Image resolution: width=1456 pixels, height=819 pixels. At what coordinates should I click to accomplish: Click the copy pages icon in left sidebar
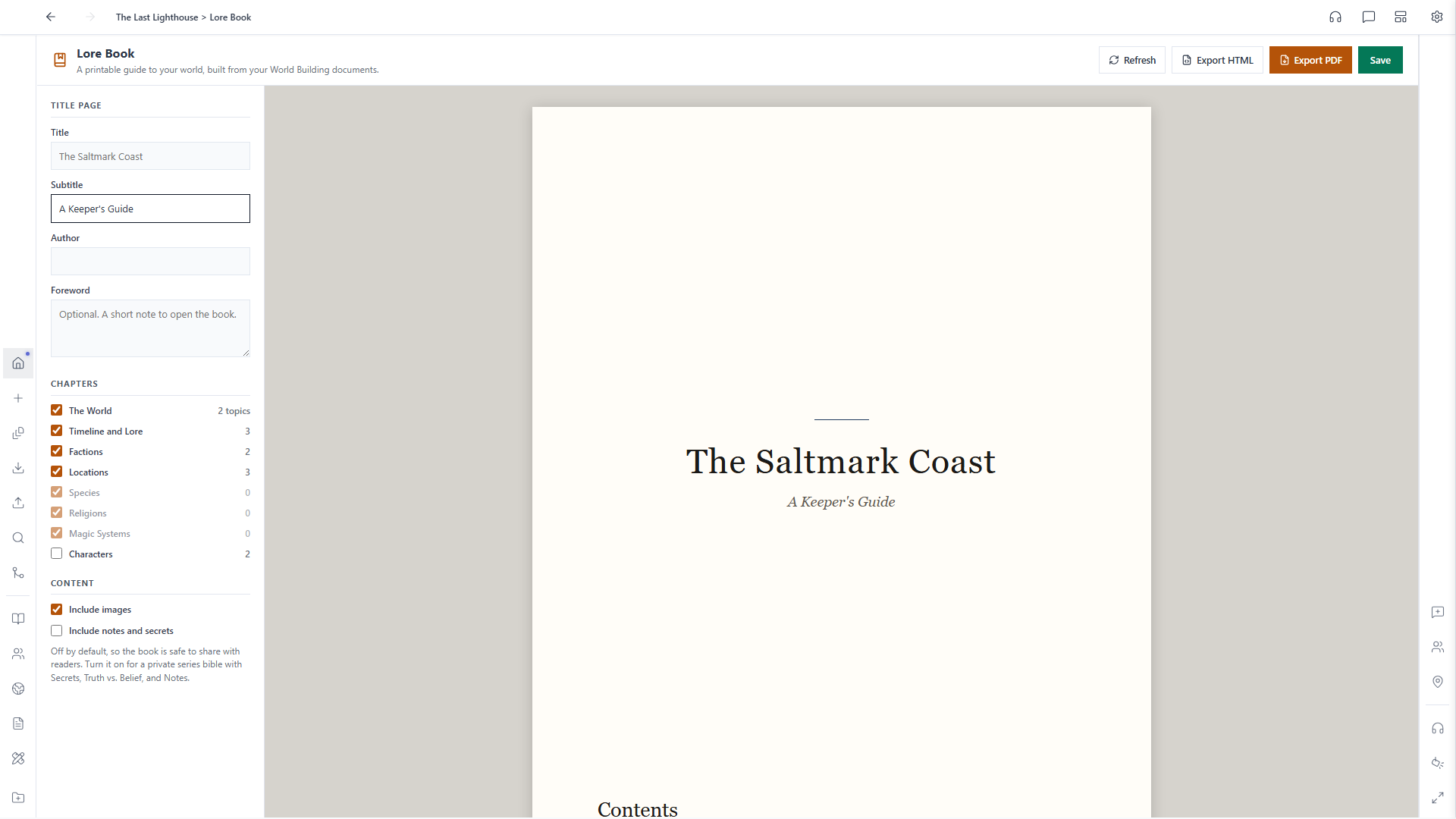point(18,433)
